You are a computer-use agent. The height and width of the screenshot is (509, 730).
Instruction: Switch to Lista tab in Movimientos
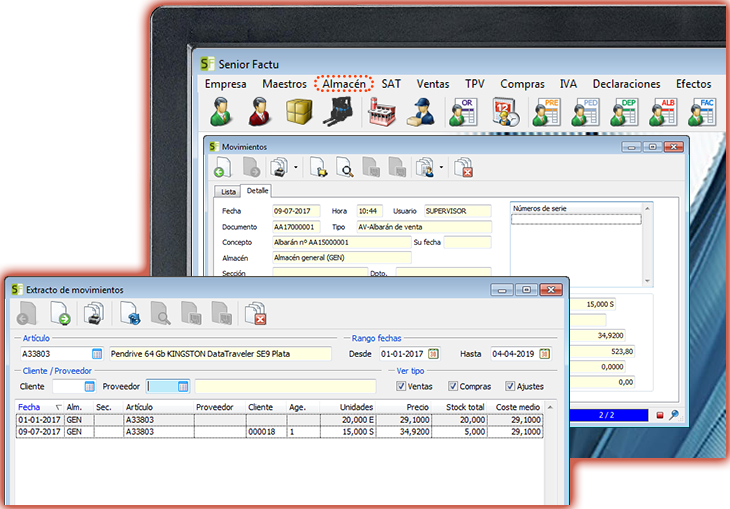tap(228, 192)
